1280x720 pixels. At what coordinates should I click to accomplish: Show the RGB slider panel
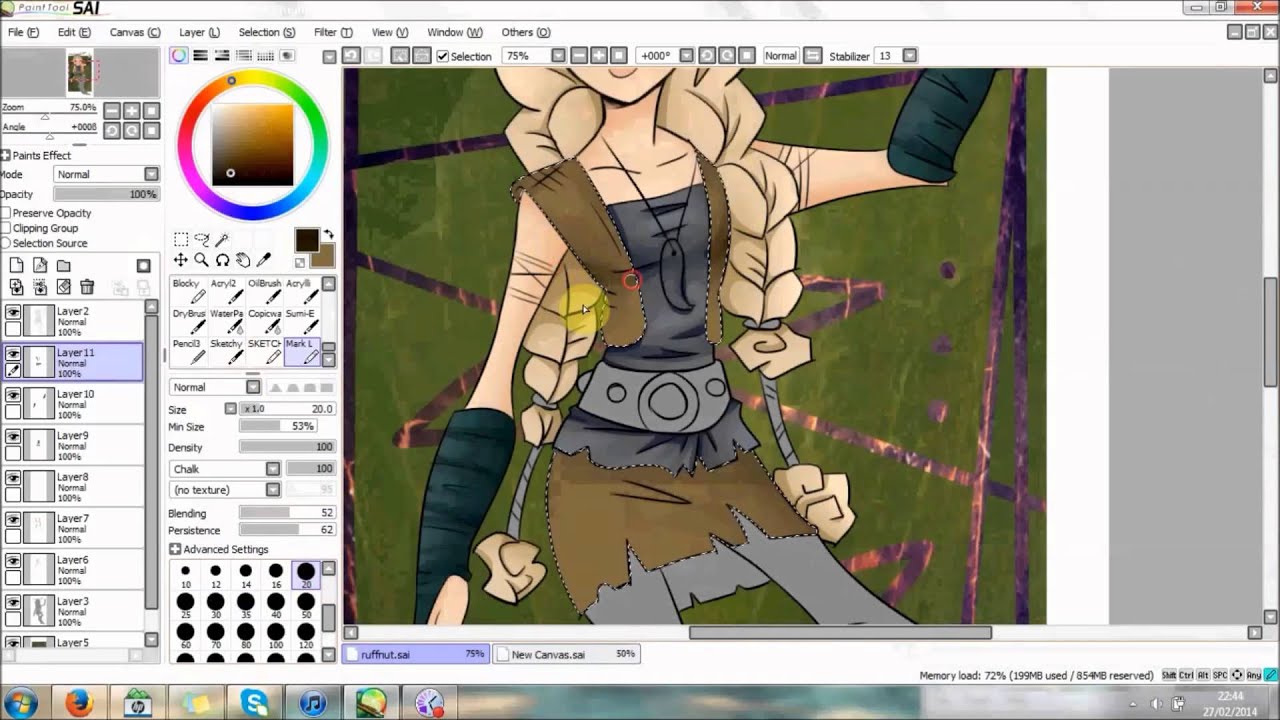(200, 56)
